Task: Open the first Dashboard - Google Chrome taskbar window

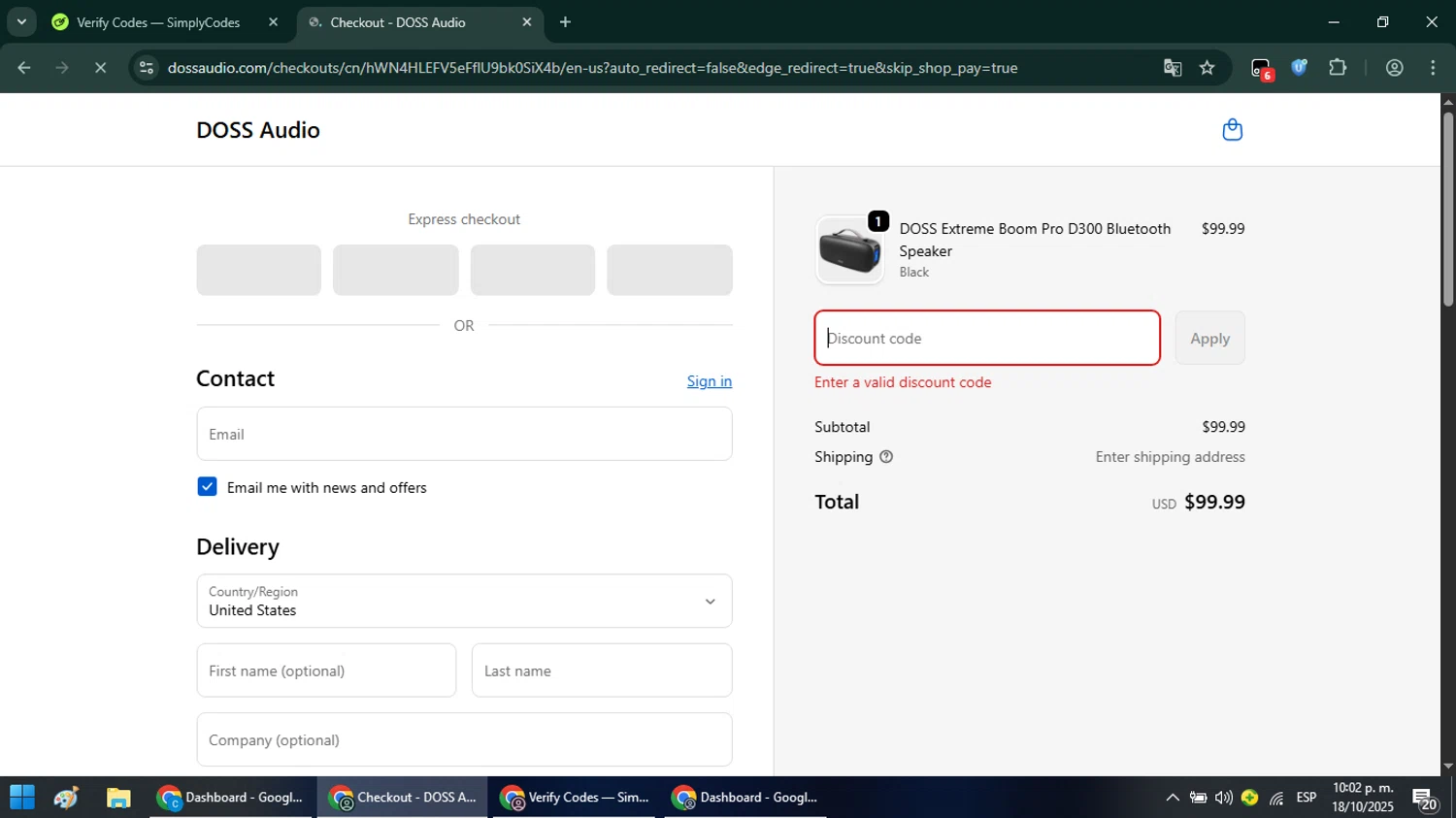Action: pyautogui.click(x=231, y=798)
